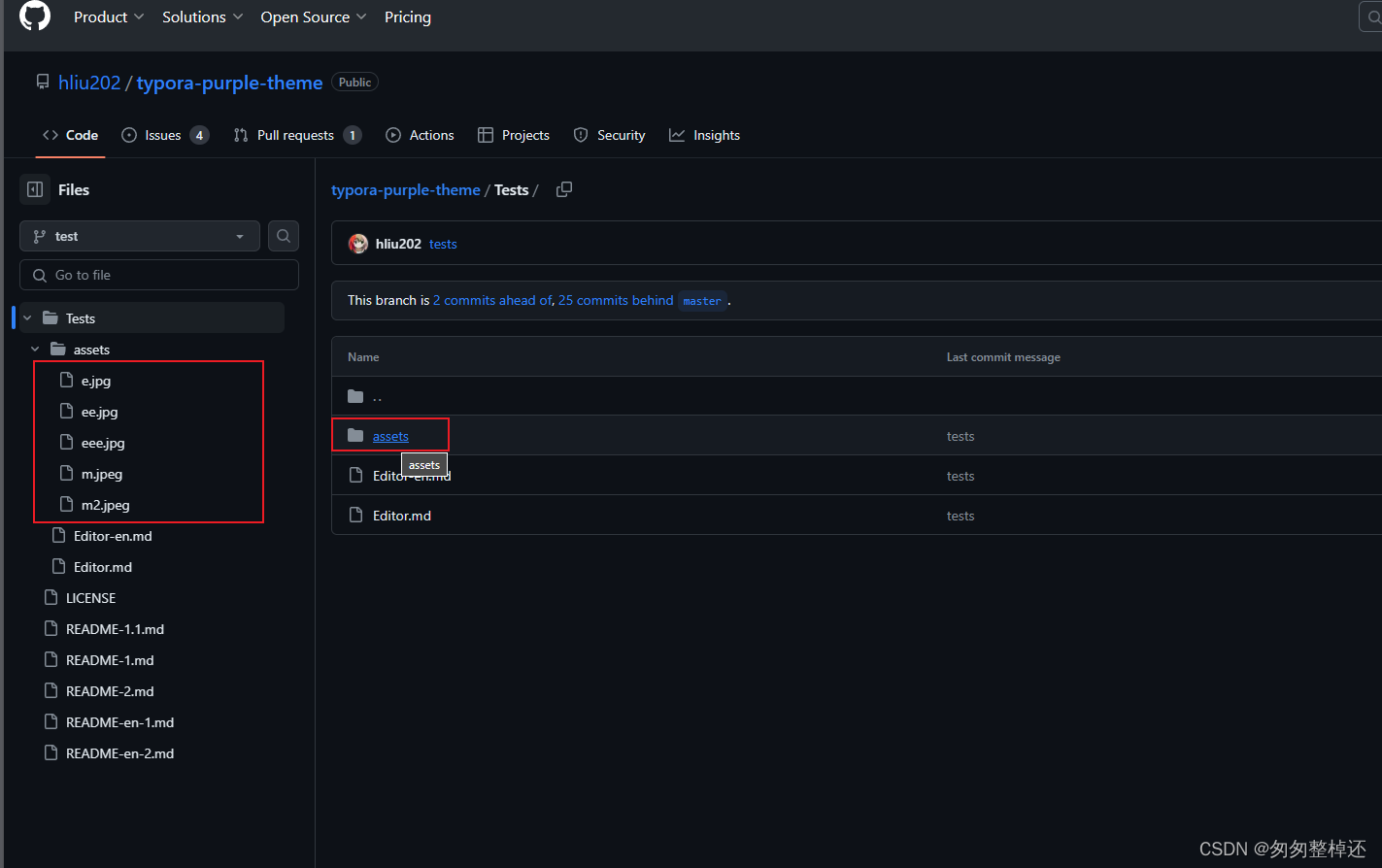Click e.jpg file icon in tree
This screenshot has height=868, width=1382.
click(66, 380)
